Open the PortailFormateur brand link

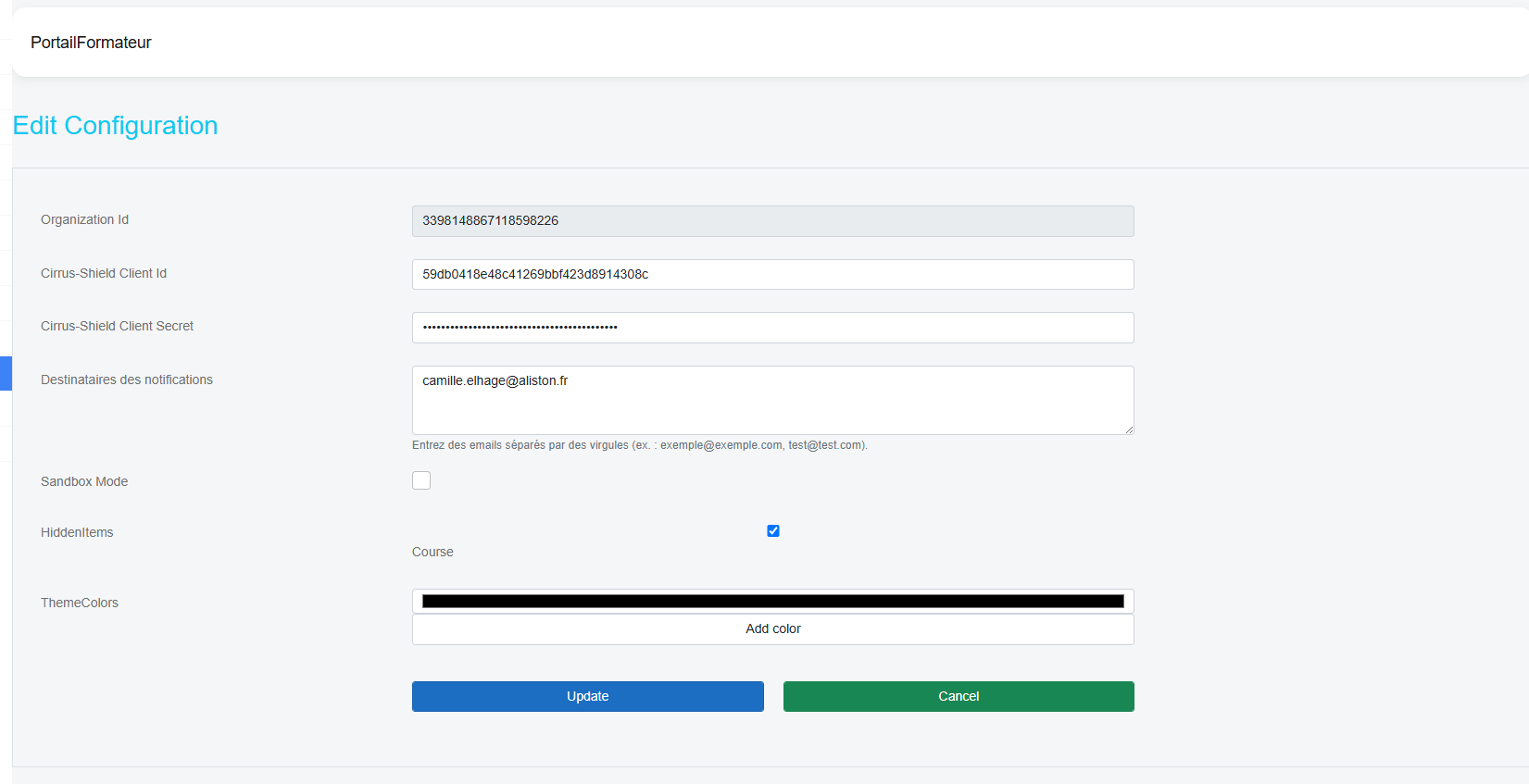[x=91, y=43]
